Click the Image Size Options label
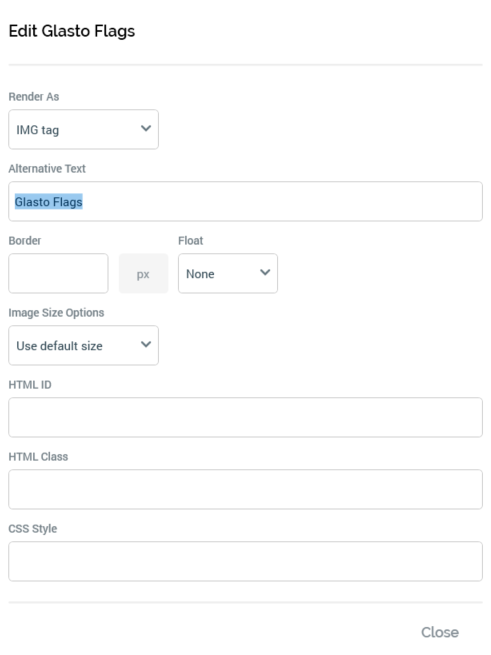The height and width of the screenshot is (655, 491). click(x=56, y=312)
